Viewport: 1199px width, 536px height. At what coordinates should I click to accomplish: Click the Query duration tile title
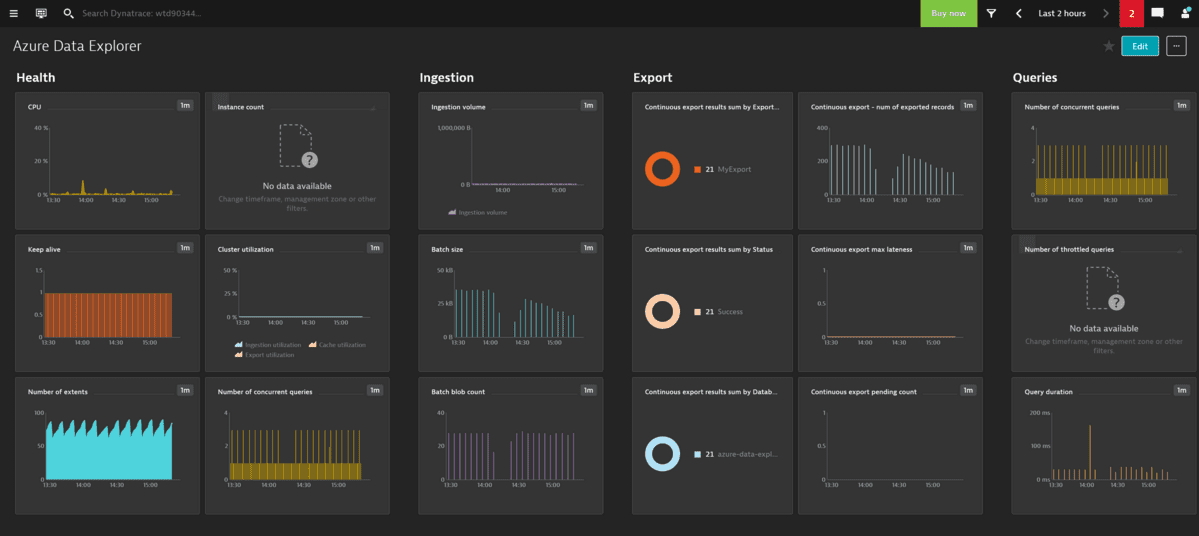pos(1048,391)
